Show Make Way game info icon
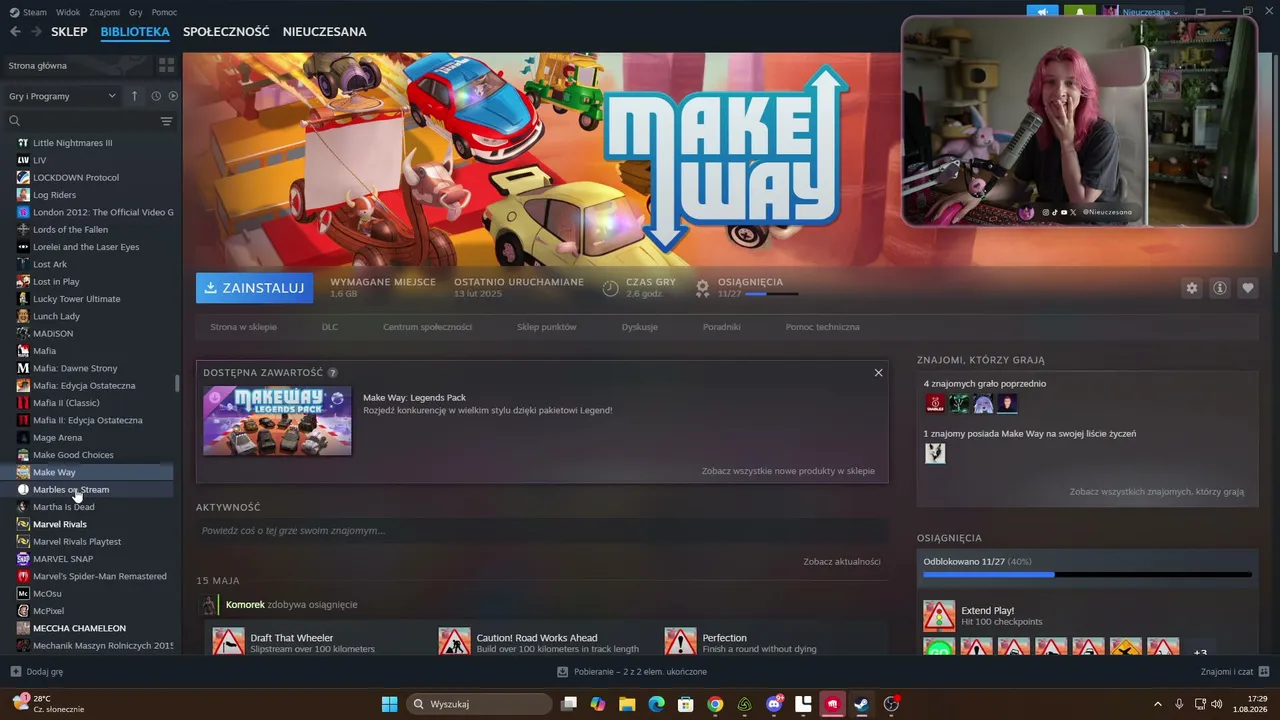 pos(1220,288)
